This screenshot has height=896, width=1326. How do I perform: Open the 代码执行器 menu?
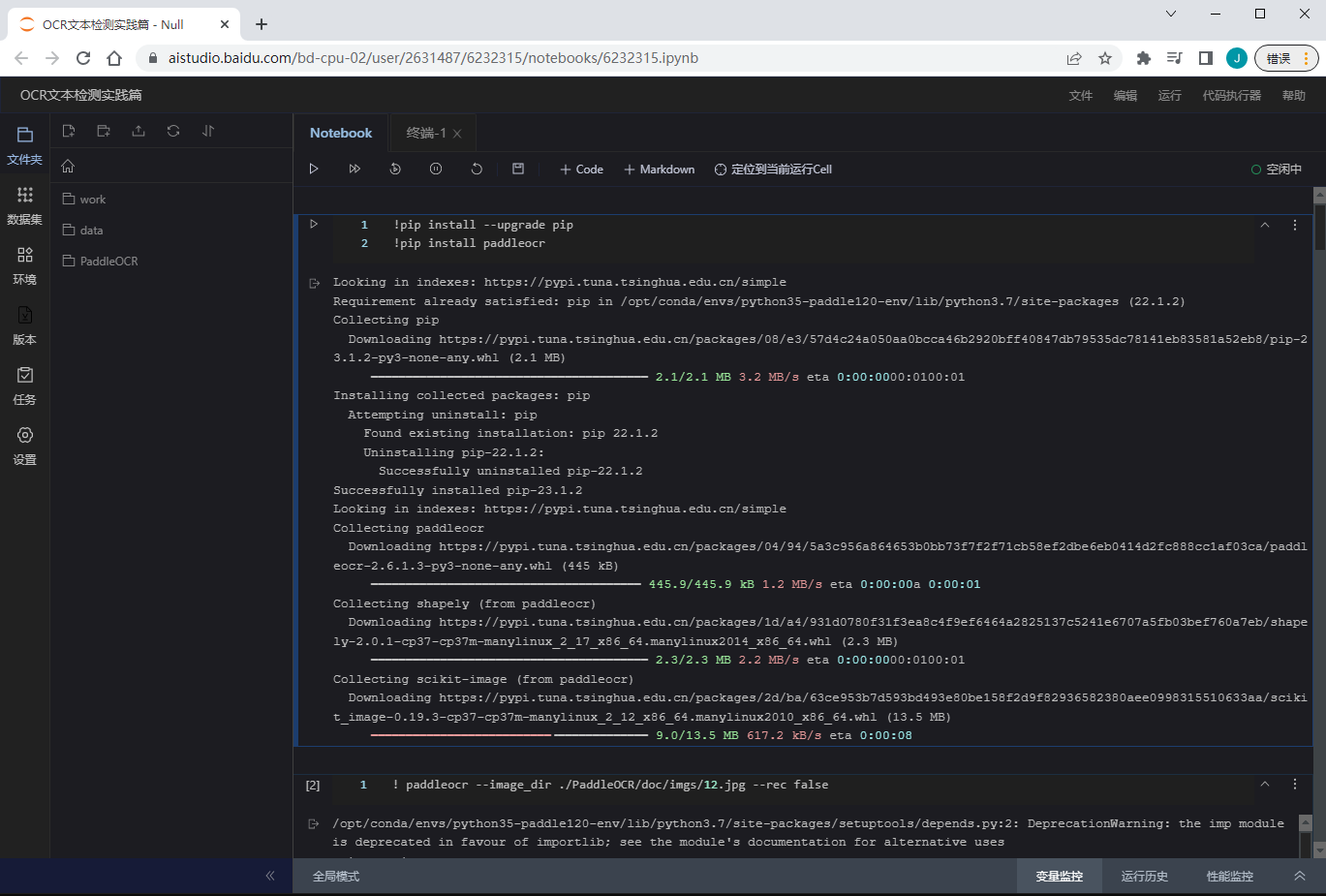click(1232, 96)
